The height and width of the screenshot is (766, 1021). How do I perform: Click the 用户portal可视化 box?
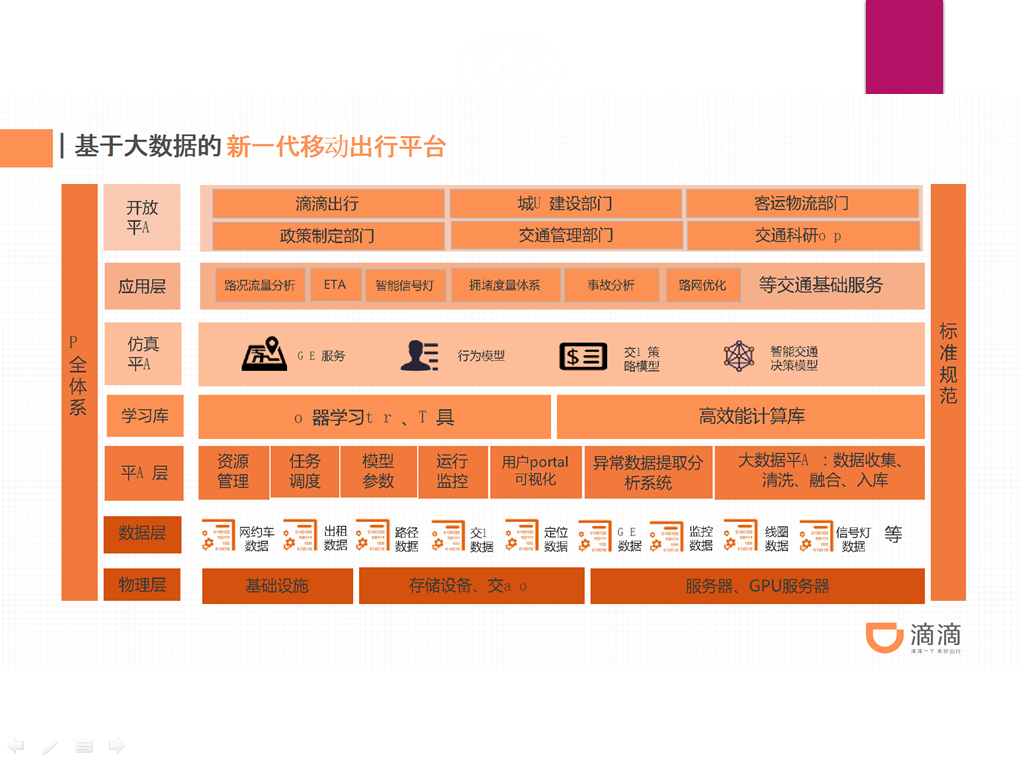(x=535, y=472)
